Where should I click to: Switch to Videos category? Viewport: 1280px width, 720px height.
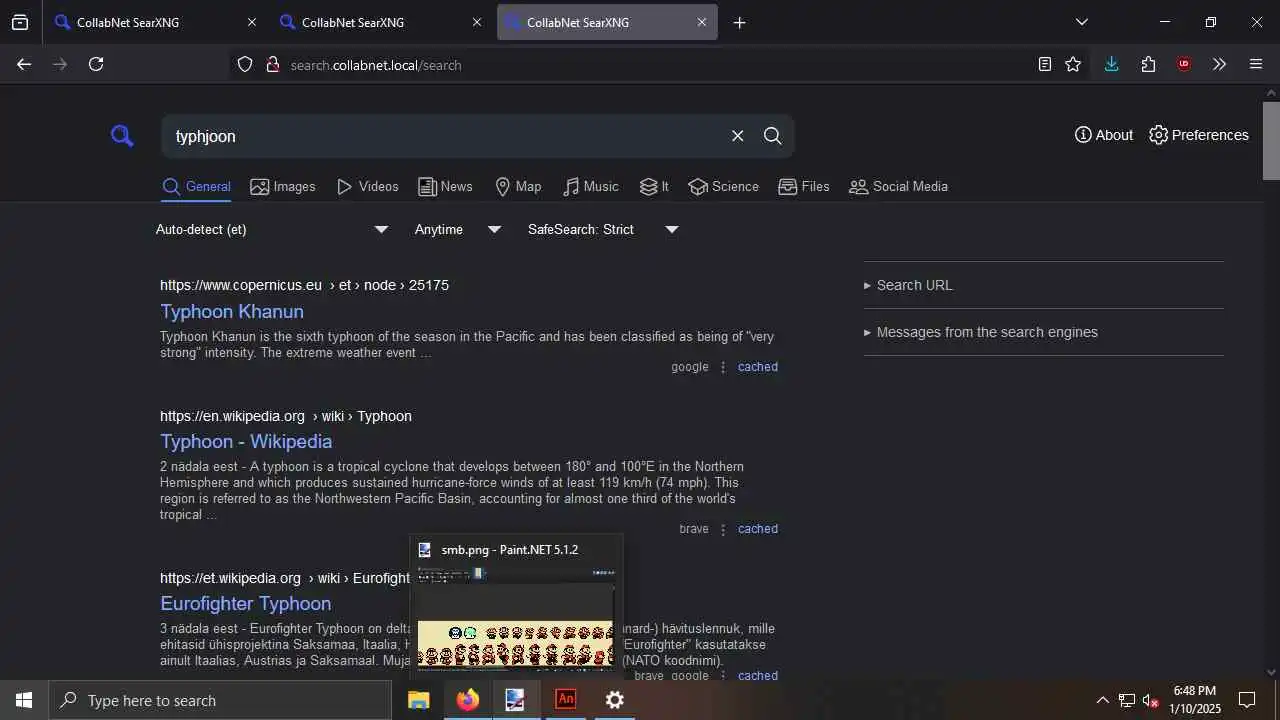coord(367,187)
